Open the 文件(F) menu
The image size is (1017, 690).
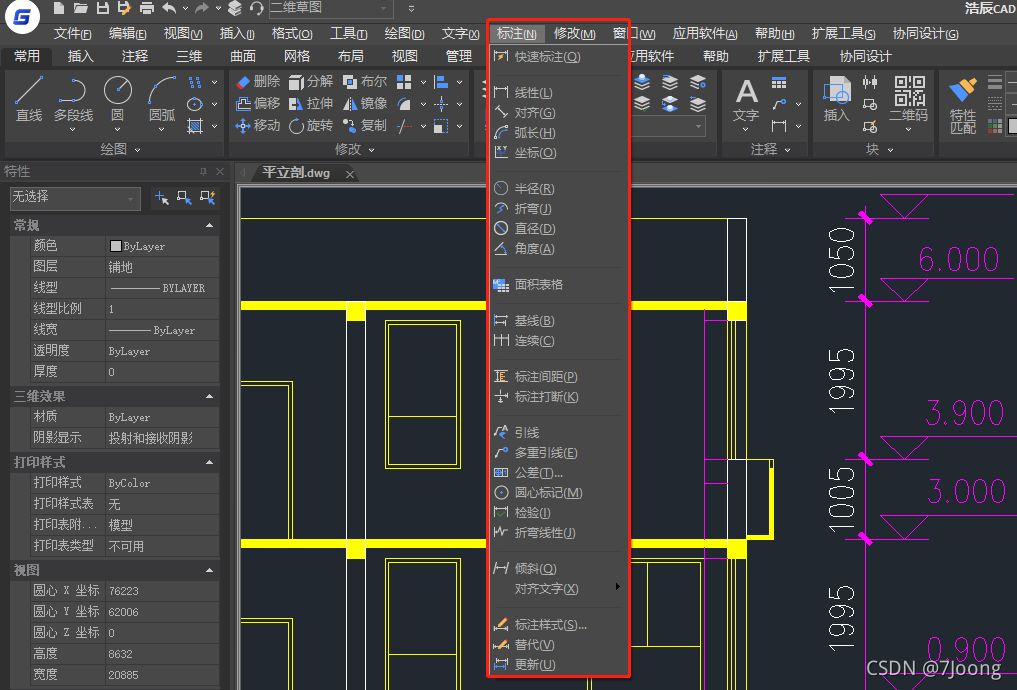click(x=72, y=34)
